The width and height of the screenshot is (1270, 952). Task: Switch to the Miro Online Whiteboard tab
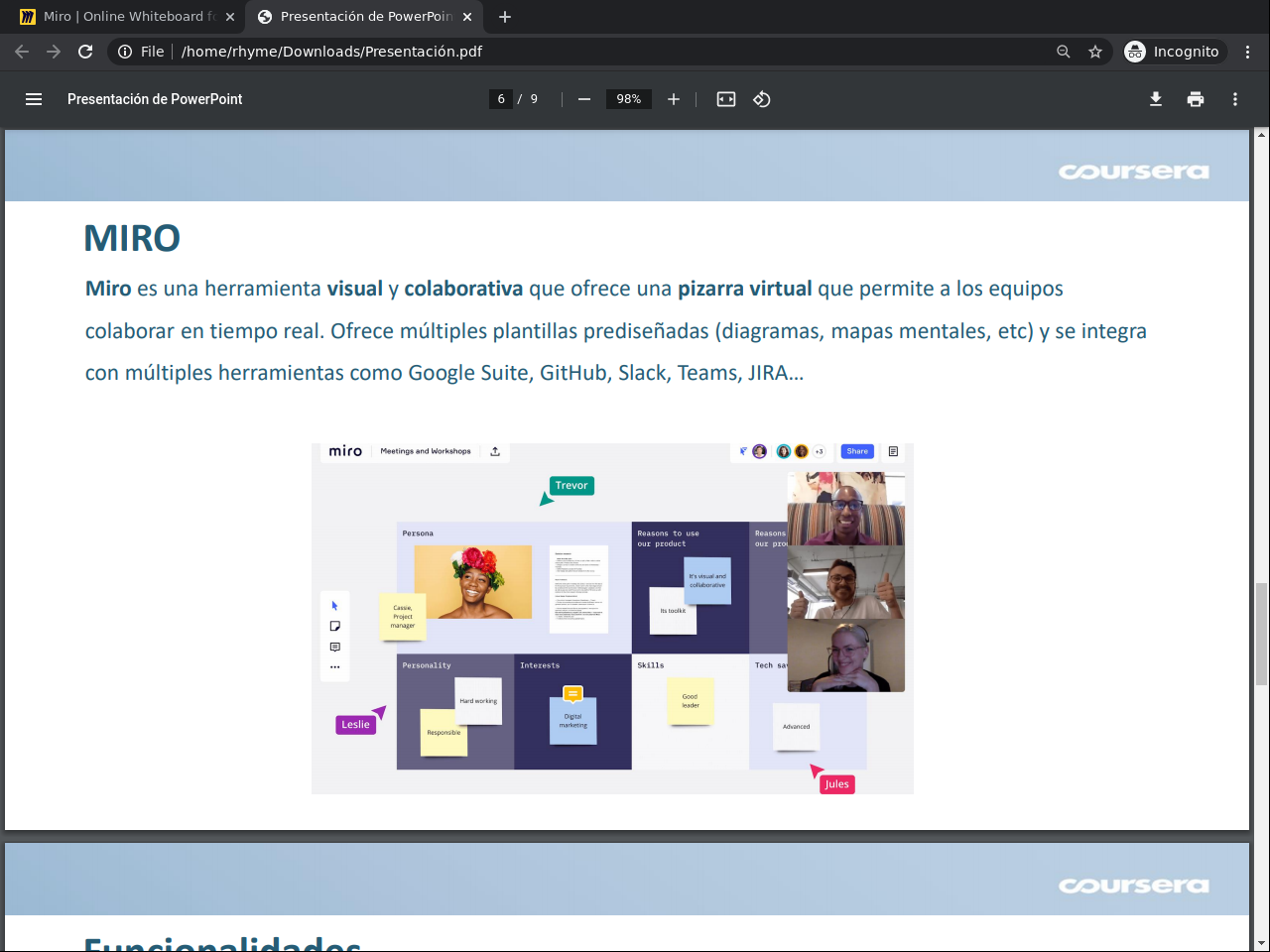click(125, 17)
